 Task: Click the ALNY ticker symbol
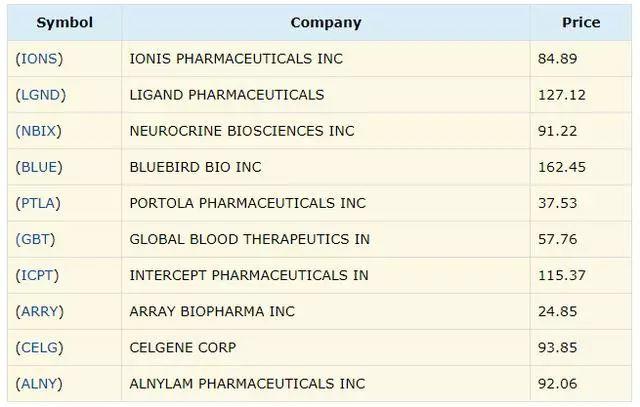coord(39,383)
